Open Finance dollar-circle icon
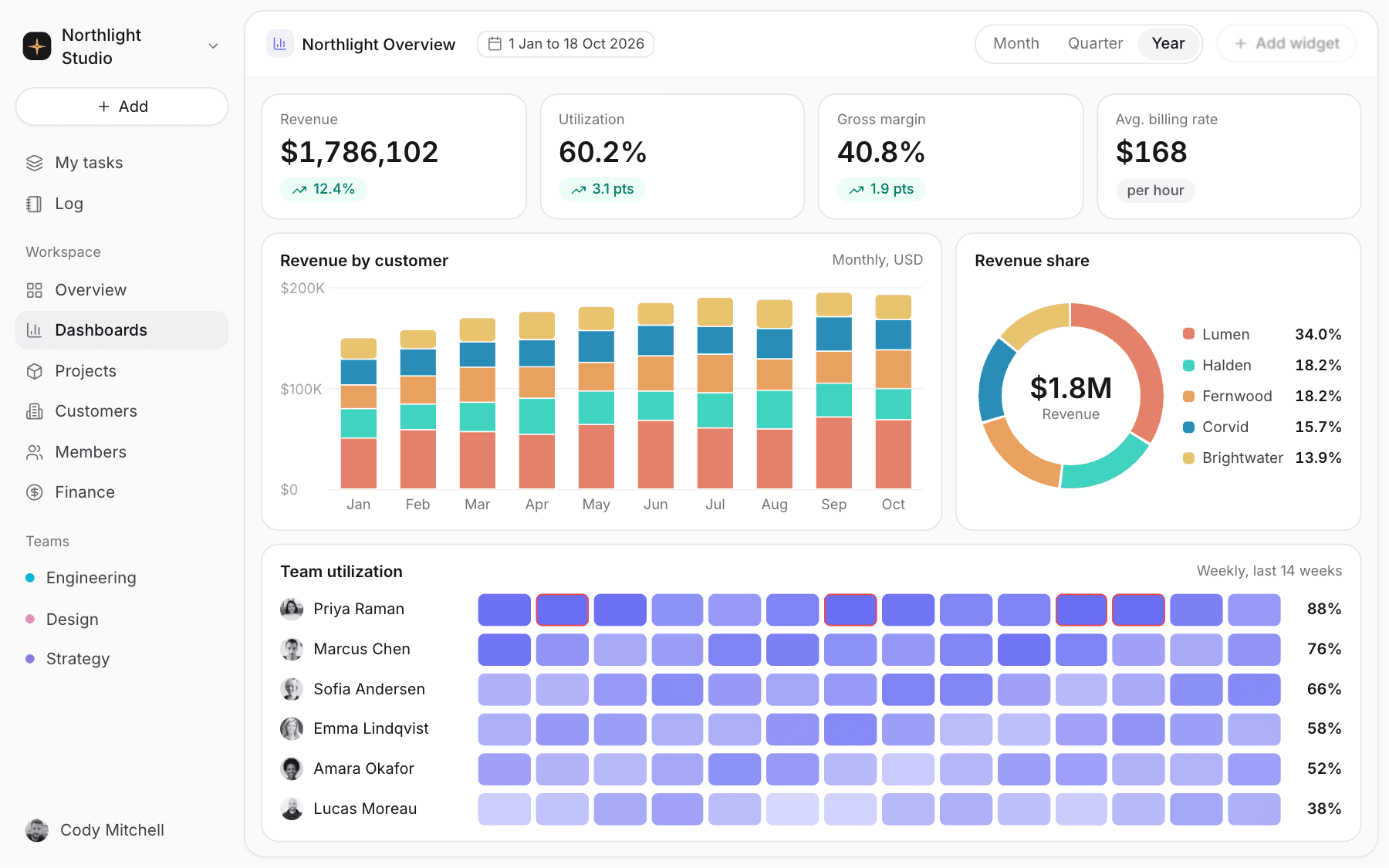This screenshot has height=868, width=1389. [35, 492]
